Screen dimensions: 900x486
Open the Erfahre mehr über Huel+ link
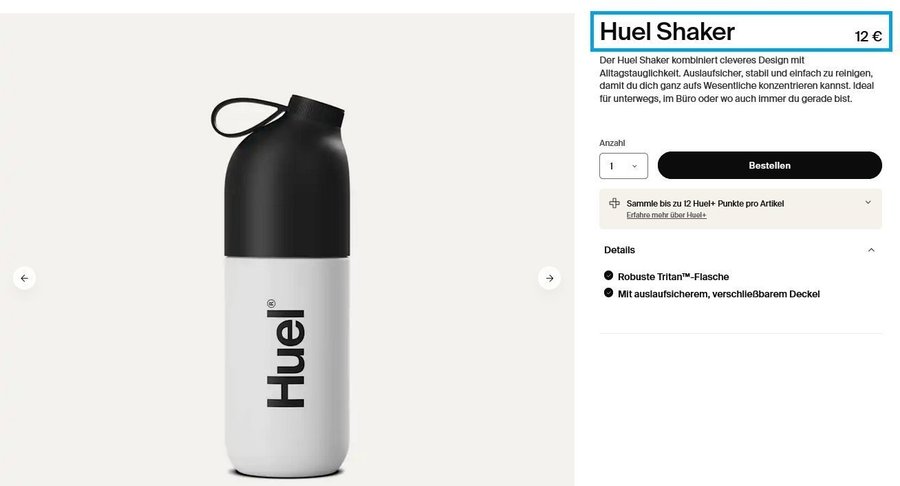tap(666, 215)
